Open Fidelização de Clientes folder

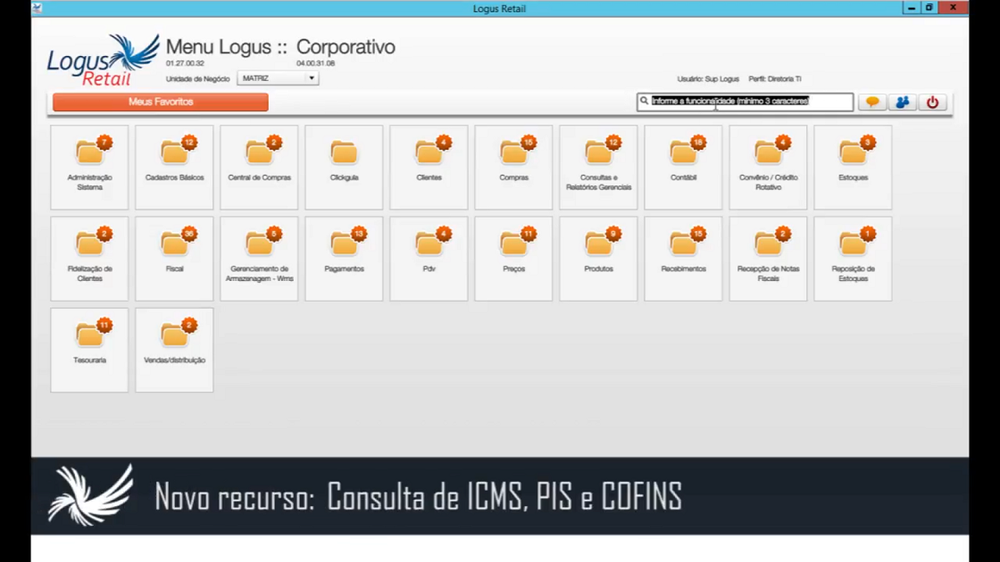89,258
